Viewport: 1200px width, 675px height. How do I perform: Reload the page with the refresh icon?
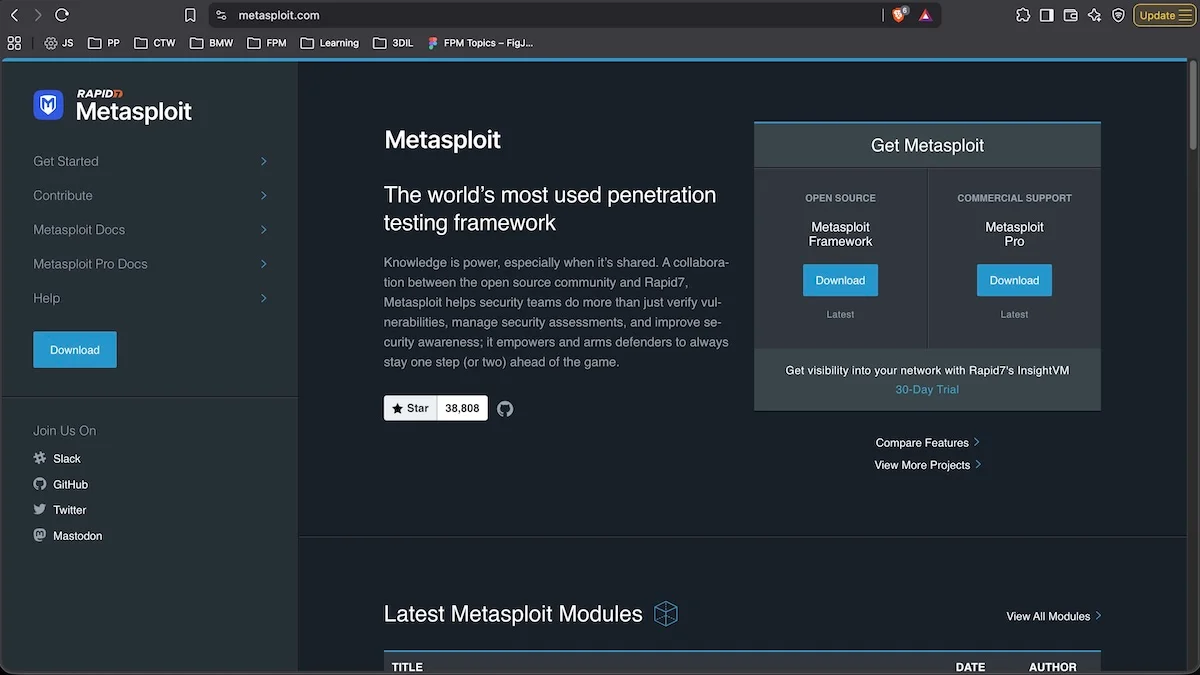coord(62,15)
